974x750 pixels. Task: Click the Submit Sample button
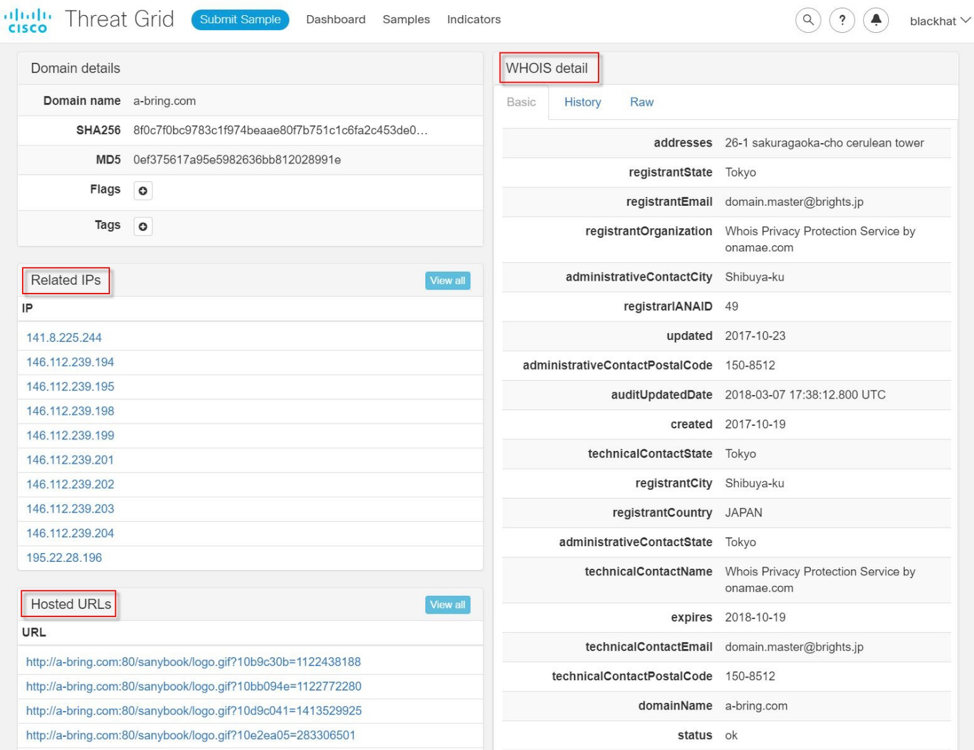point(240,20)
